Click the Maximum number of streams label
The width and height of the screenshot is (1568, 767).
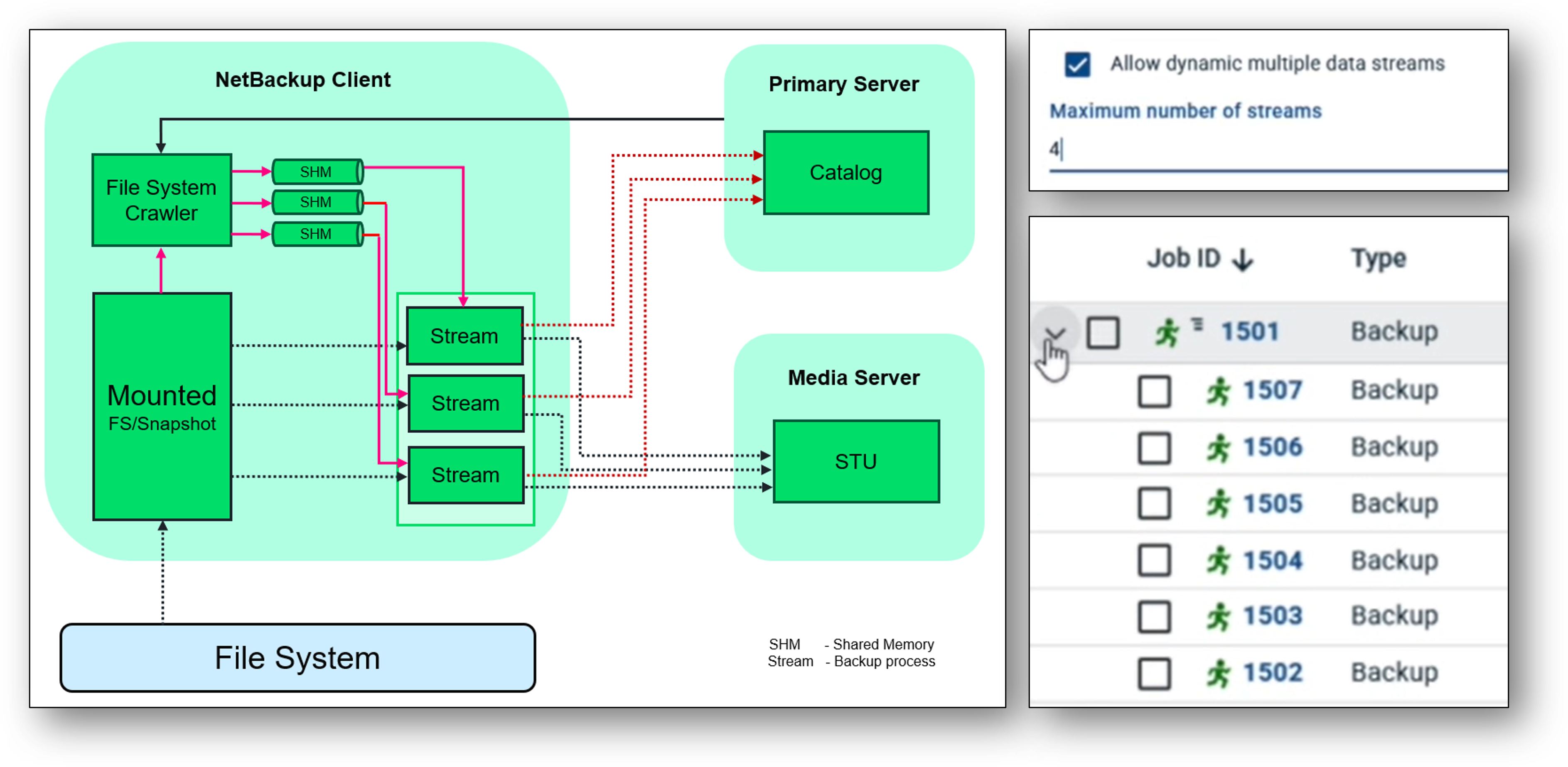point(1186,111)
